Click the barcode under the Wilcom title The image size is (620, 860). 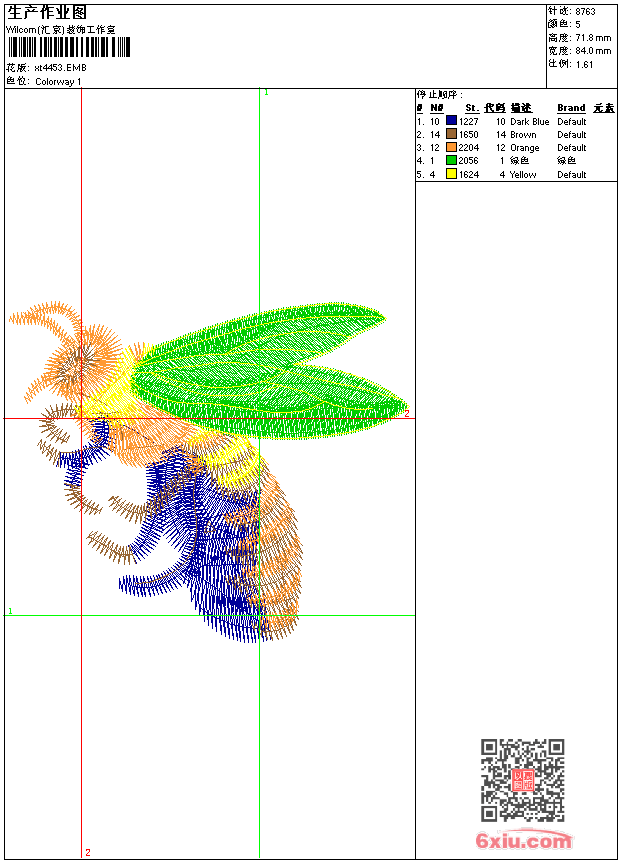tap(69, 47)
